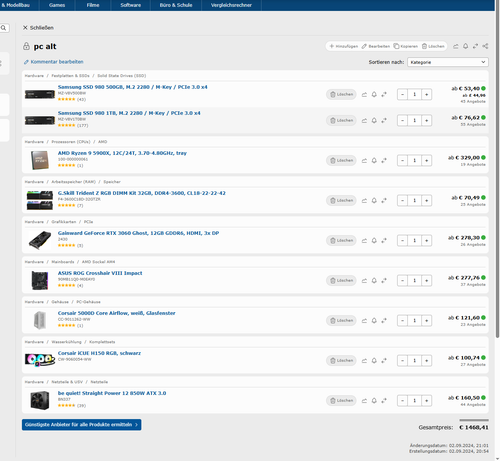Click compare arrows icon in list header
This screenshot has width=500, height=461.
click(475, 46)
